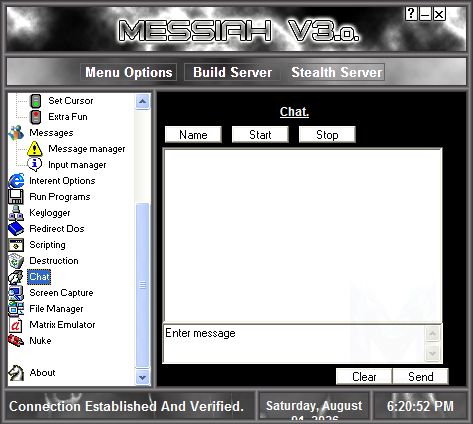This screenshot has height=424, width=473.
Task: Open File Manager
Action: point(56,309)
